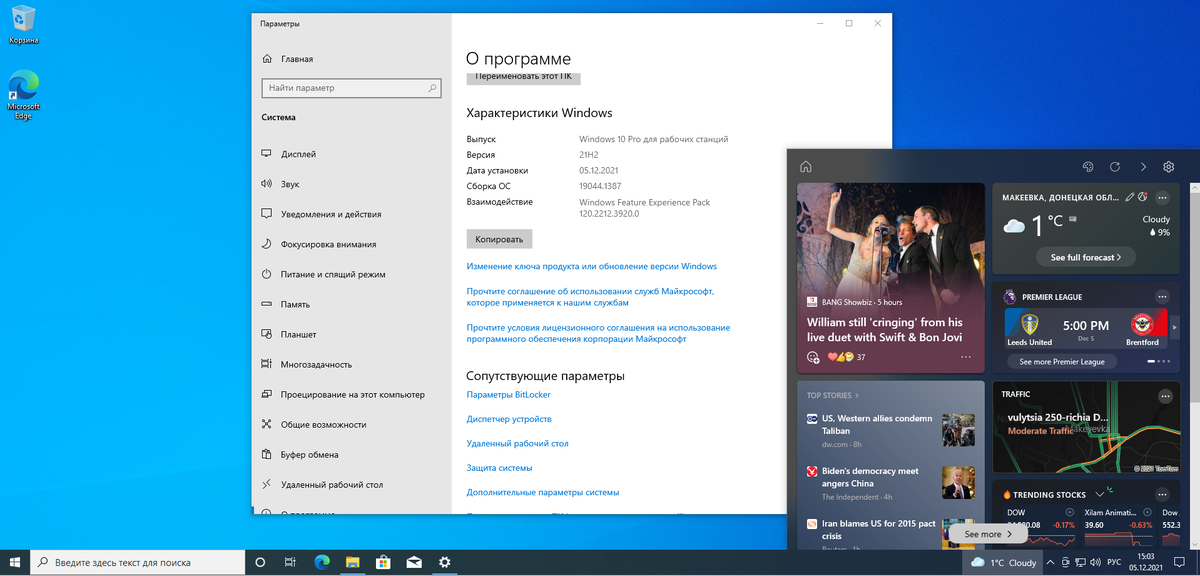The height and width of the screenshot is (576, 1200).
Task: Add Xiam Animation stock to watchlist
Action: (1149, 512)
